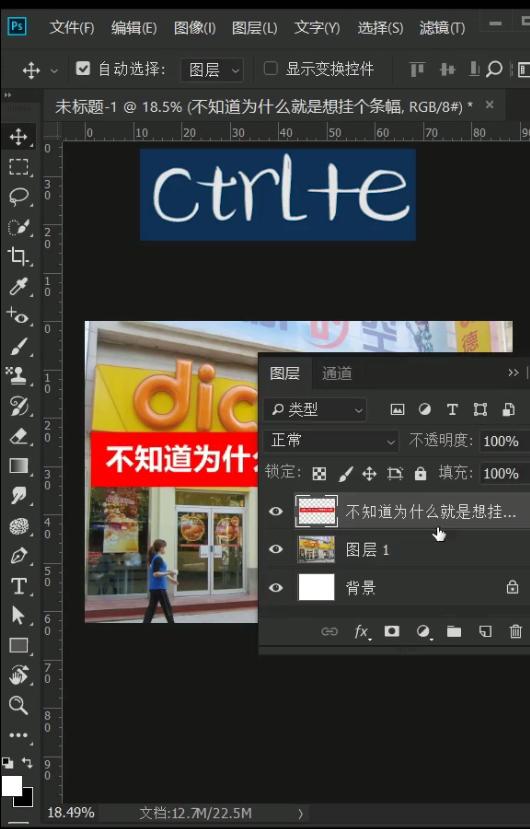Add a layer mask

pyautogui.click(x=392, y=631)
